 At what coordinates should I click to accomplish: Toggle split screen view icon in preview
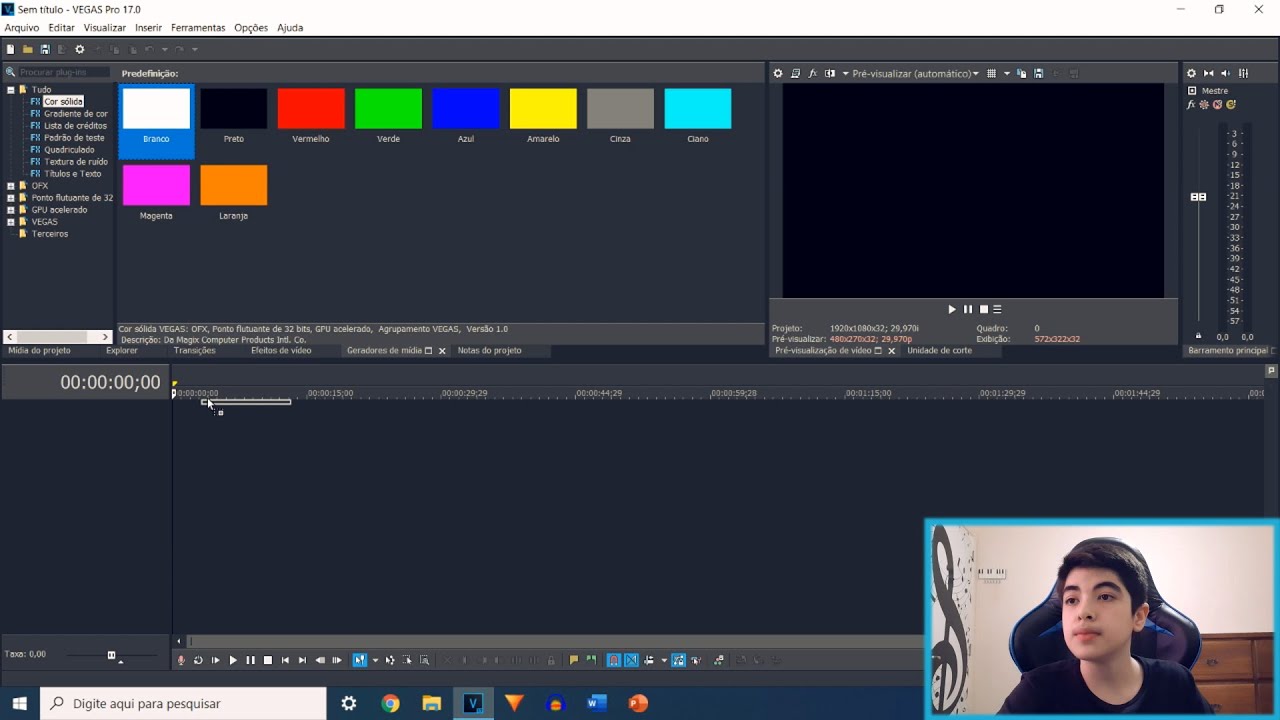pos(830,73)
